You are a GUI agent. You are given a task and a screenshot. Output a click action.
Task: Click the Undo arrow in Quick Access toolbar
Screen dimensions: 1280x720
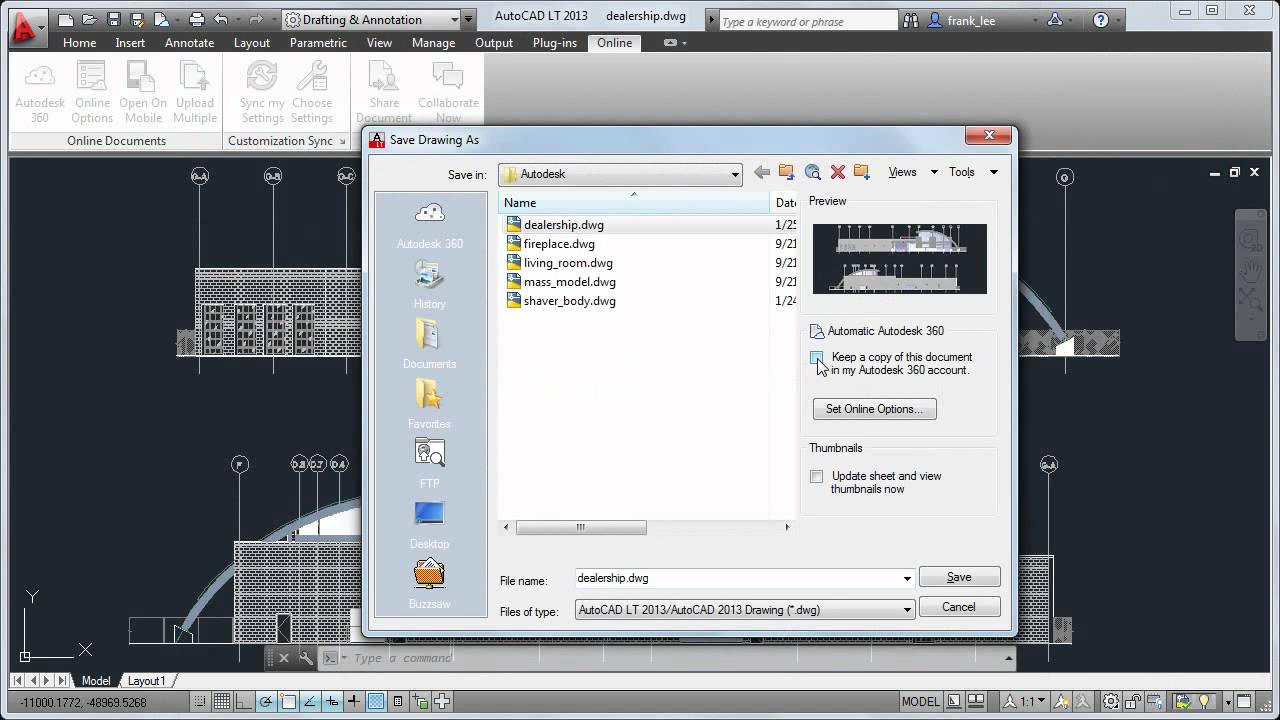[221, 19]
